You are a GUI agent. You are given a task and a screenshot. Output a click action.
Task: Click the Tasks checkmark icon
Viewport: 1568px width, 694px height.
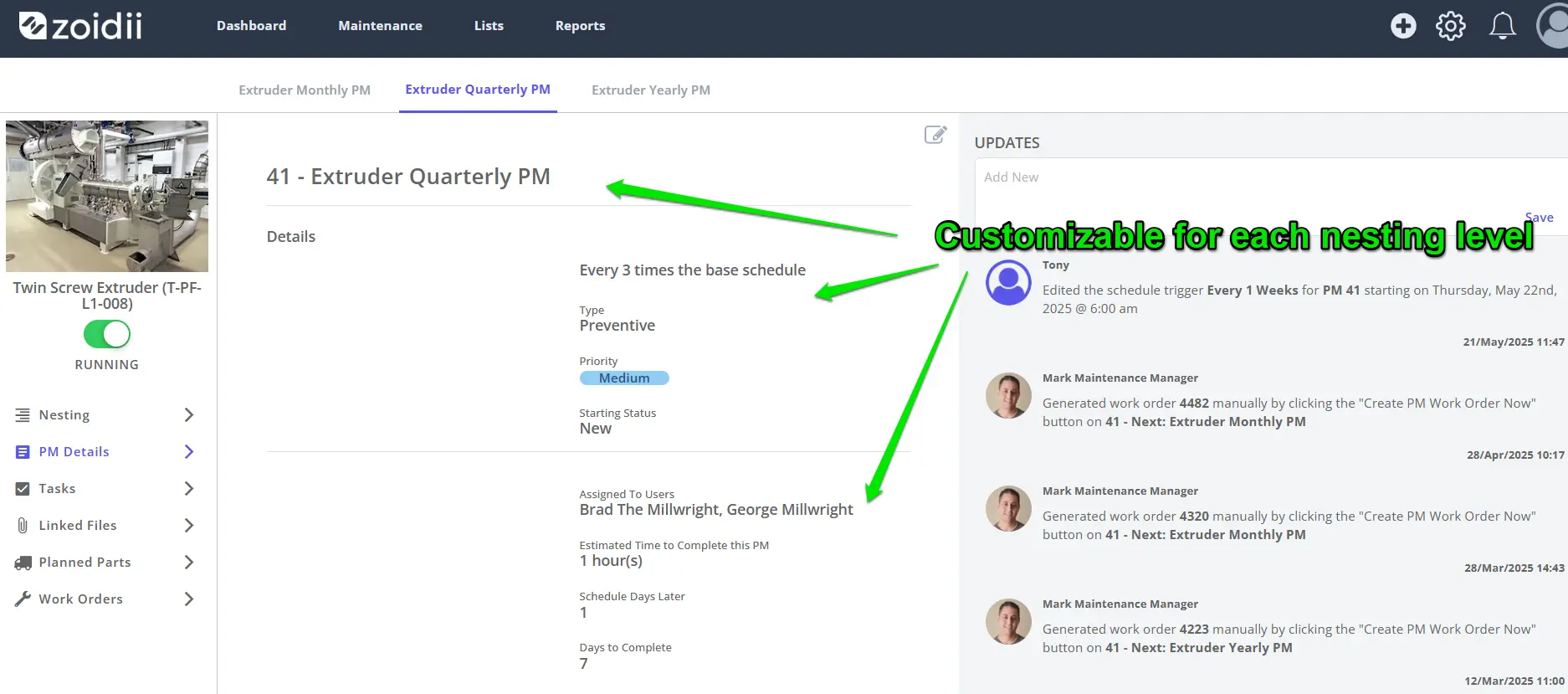[23, 489]
